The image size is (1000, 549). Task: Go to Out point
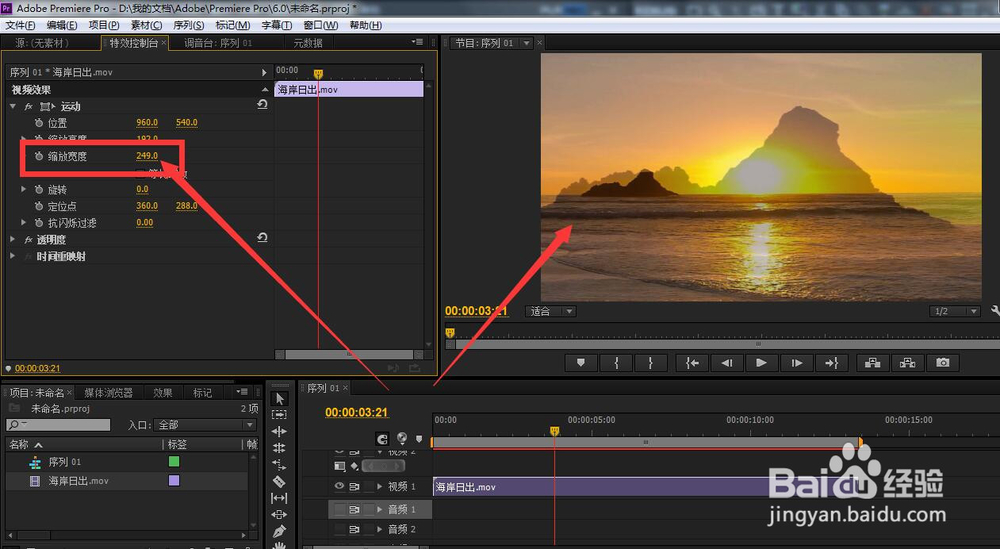point(832,363)
